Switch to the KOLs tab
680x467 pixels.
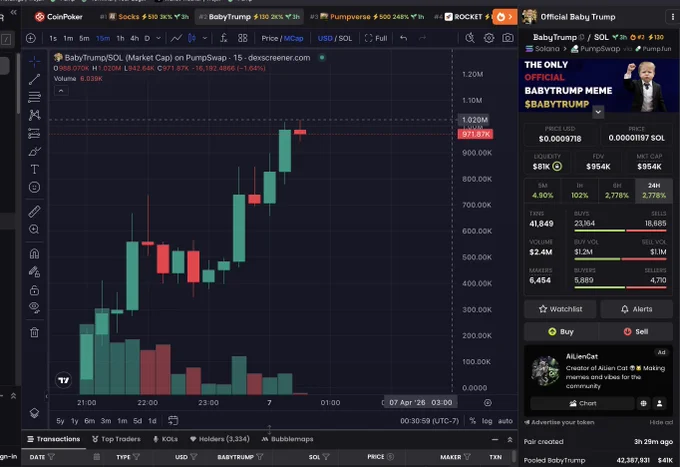(x=165, y=439)
